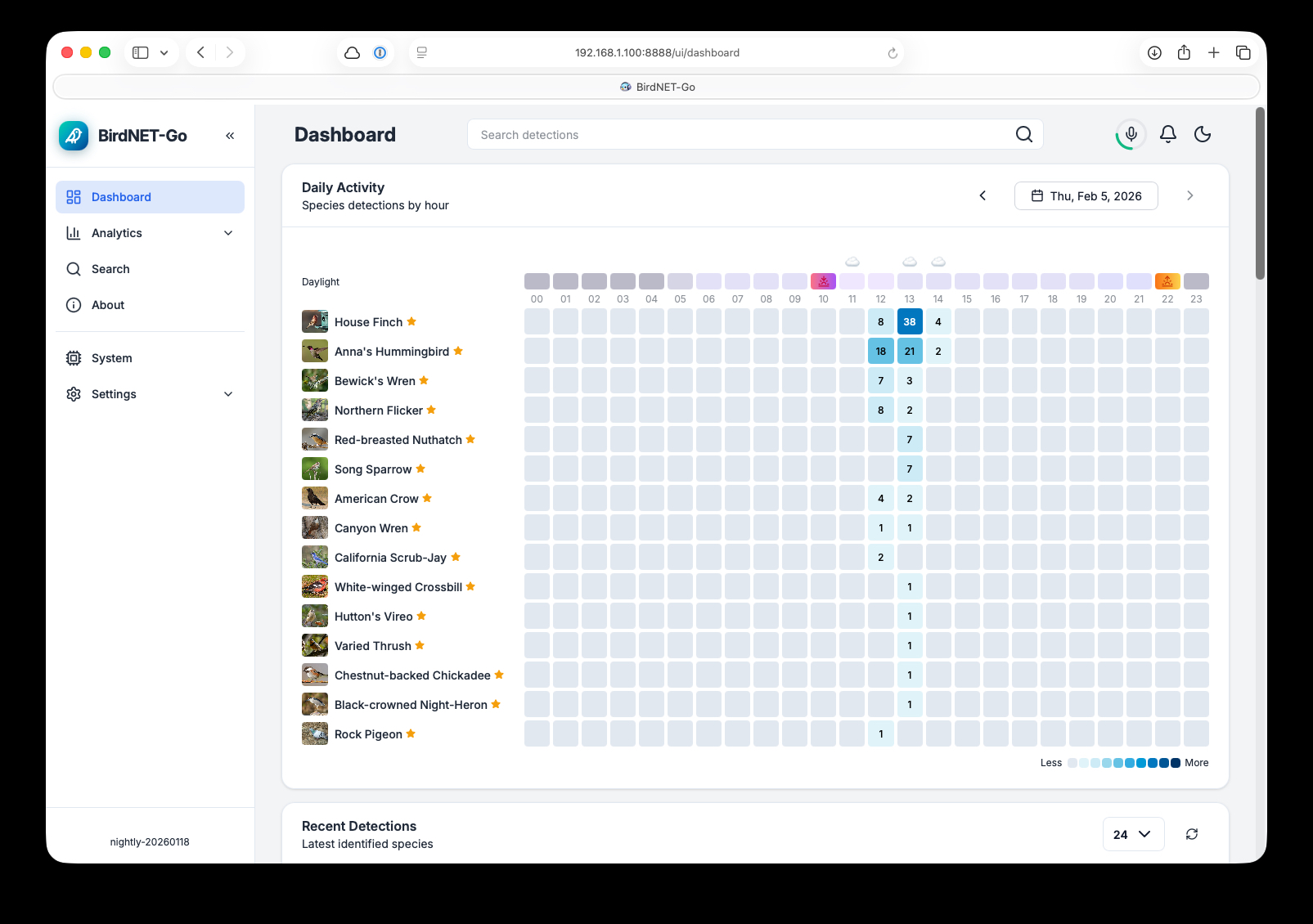The height and width of the screenshot is (924, 1313).
Task: Click House Finch 38 detections cell
Action: pos(910,321)
